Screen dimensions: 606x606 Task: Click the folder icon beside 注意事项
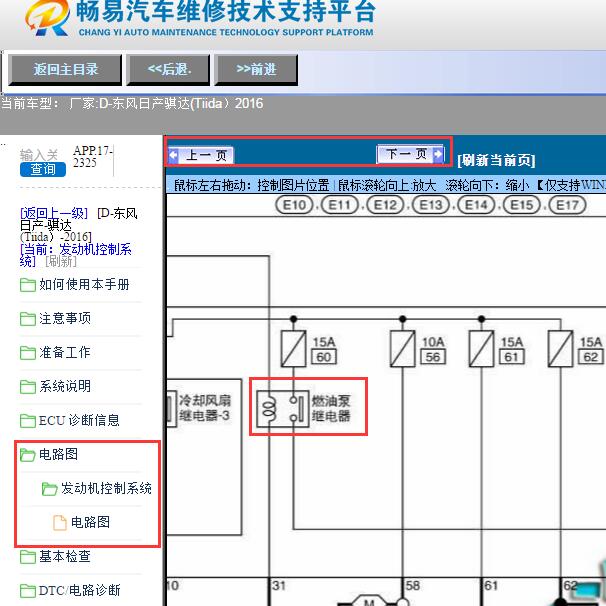point(28,319)
